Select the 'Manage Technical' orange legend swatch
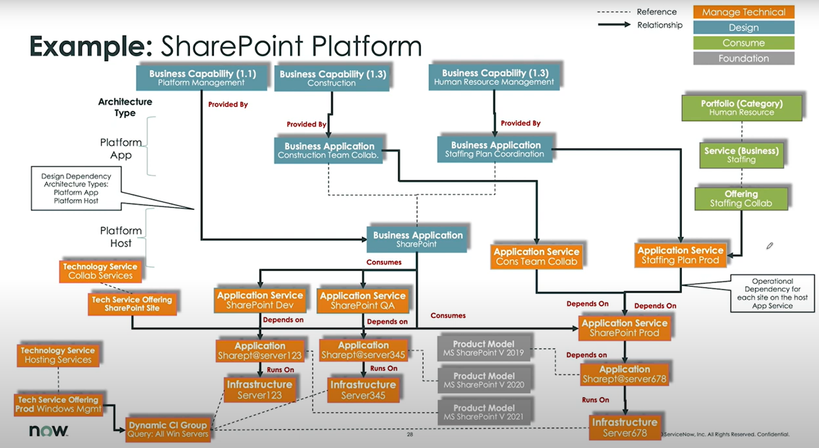Viewport: 819px width, 448px height. click(744, 12)
